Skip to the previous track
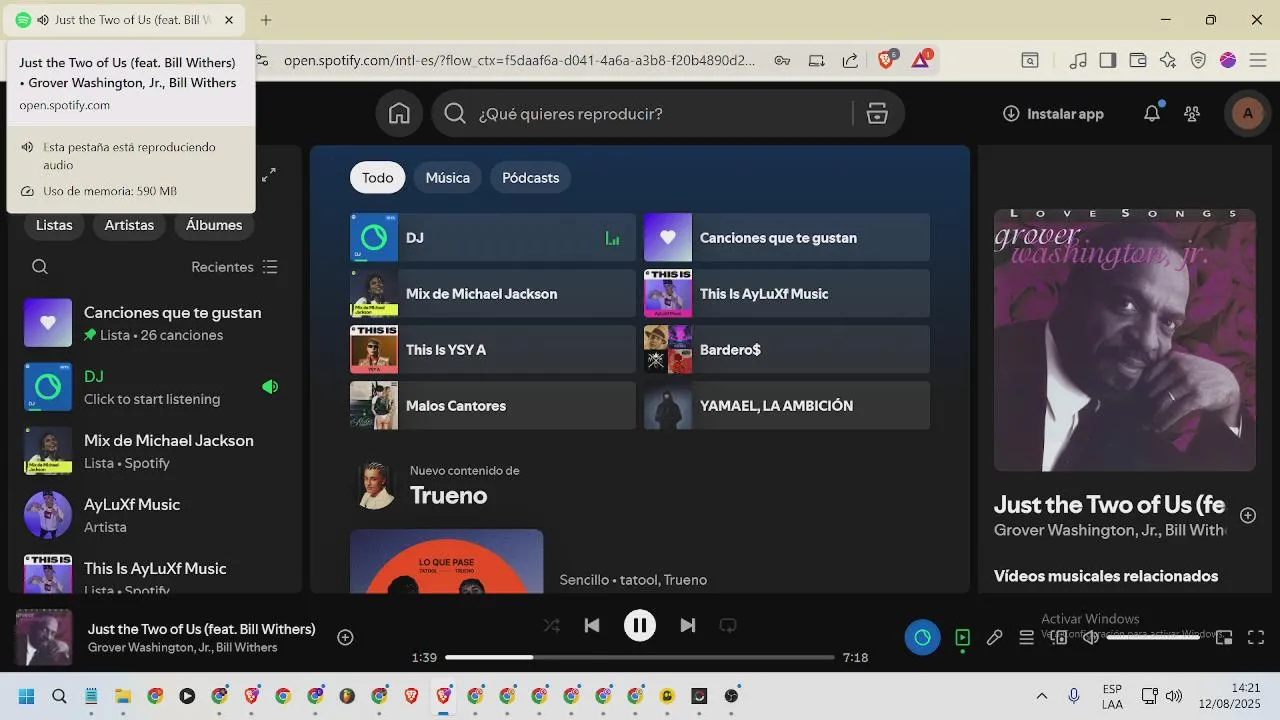Screen dimensions: 1280x720 tap(592, 626)
